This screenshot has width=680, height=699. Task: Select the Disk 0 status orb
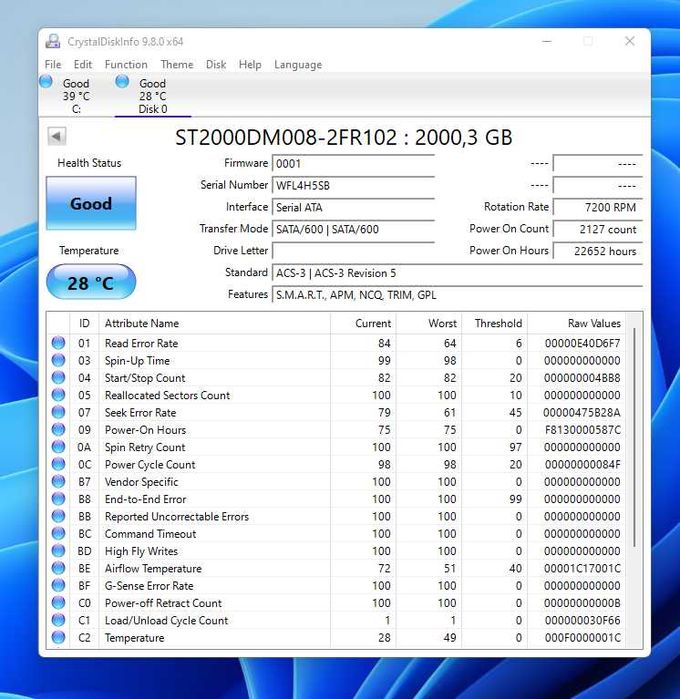pos(122,82)
